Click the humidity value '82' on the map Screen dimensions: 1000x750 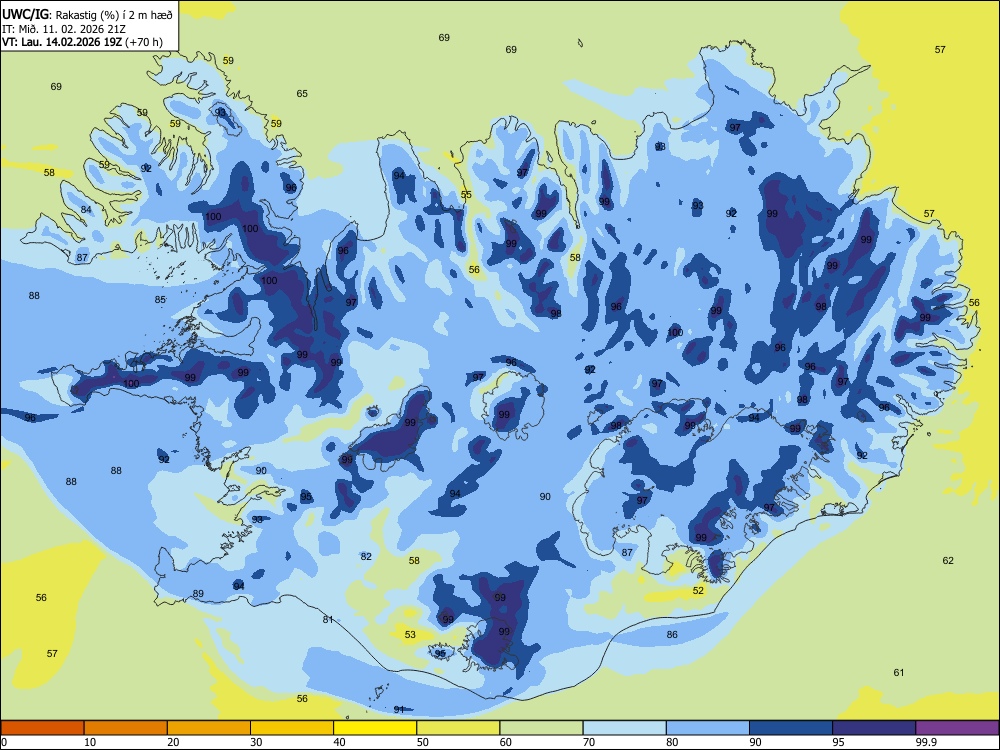click(x=366, y=557)
